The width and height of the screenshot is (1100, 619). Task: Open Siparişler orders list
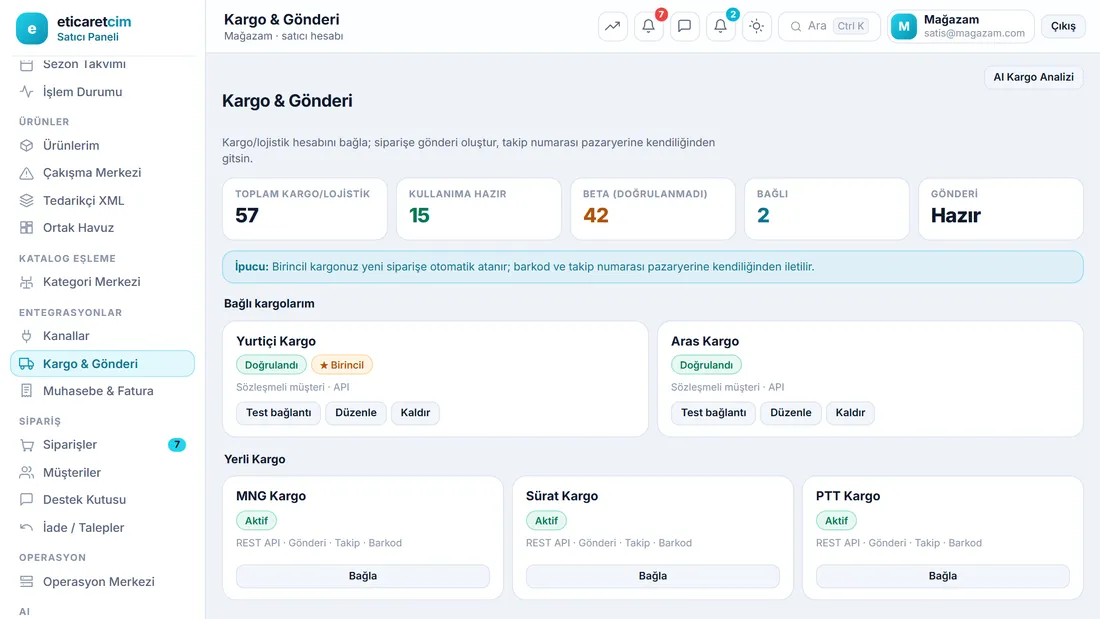pyautogui.click(x=102, y=445)
